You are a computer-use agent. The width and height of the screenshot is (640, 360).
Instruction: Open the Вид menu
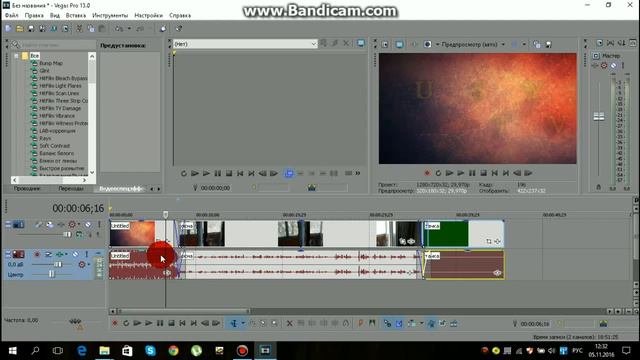pos(55,15)
